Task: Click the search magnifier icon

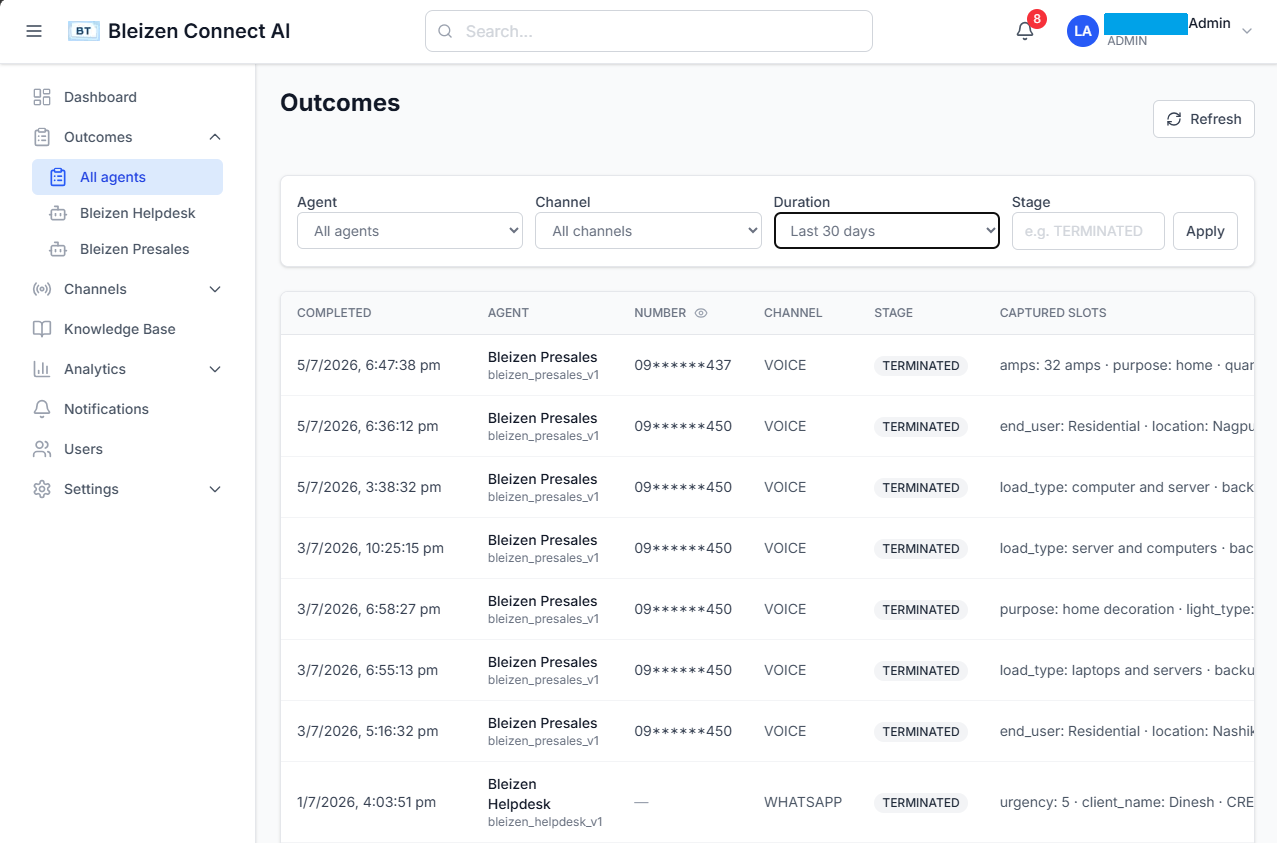Action: tap(446, 31)
